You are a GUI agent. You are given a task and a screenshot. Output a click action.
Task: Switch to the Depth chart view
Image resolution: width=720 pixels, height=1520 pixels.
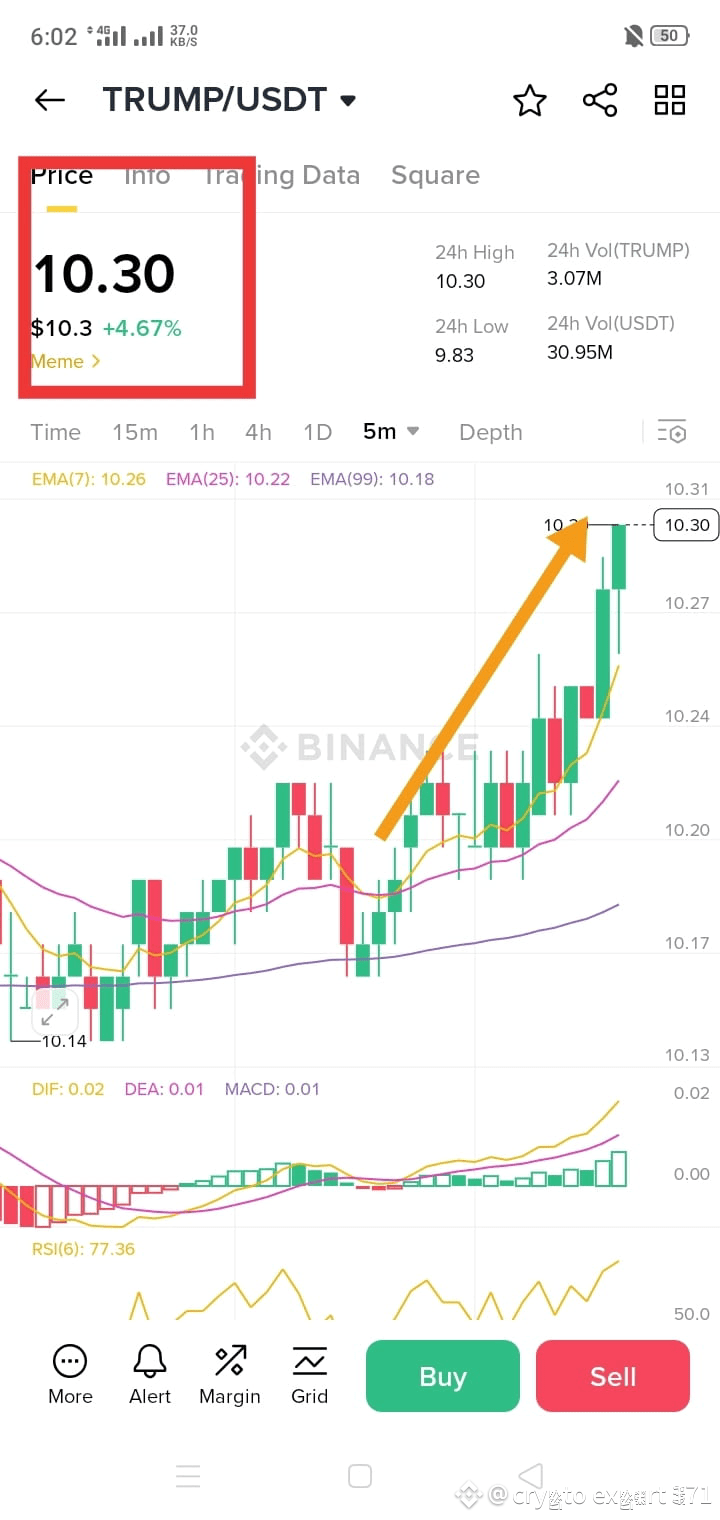click(x=491, y=432)
